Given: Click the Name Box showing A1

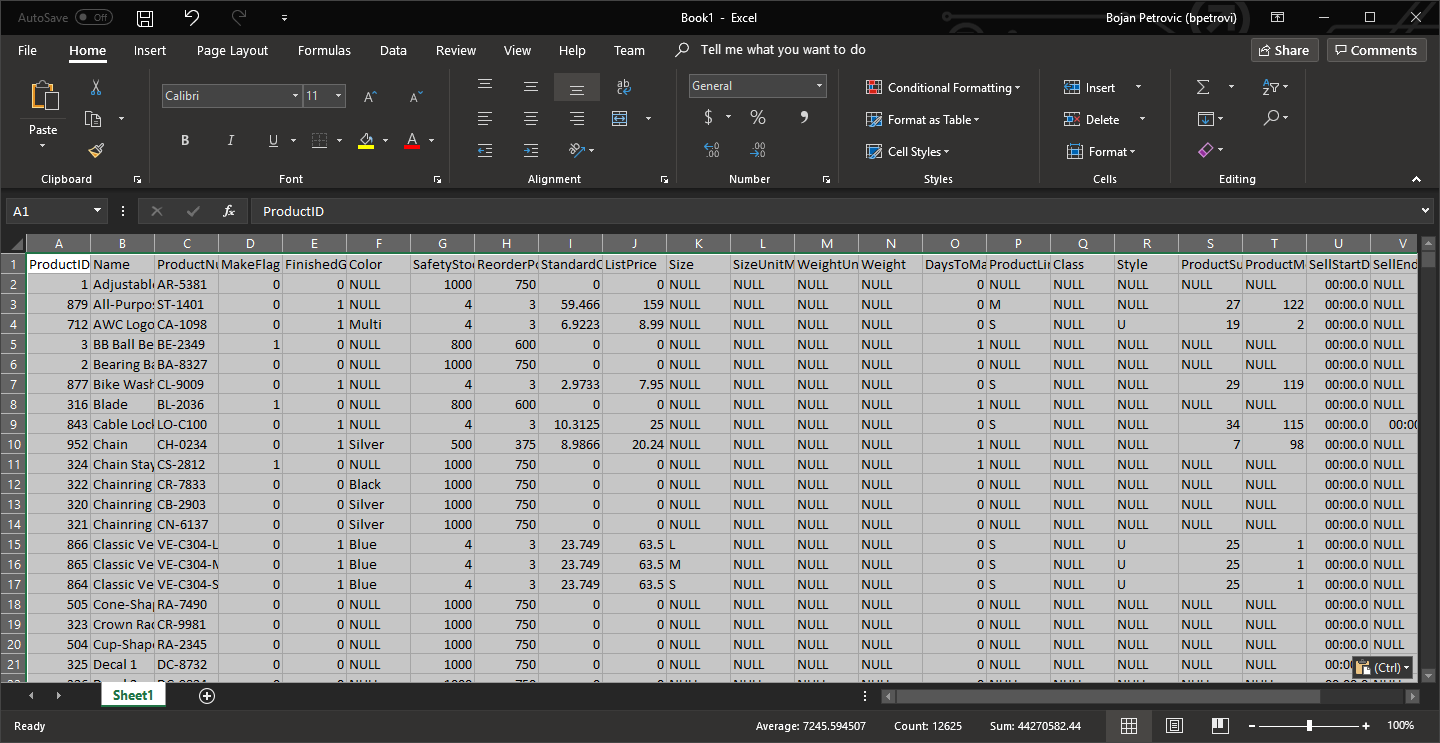Looking at the screenshot, I should click(x=50, y=211).
